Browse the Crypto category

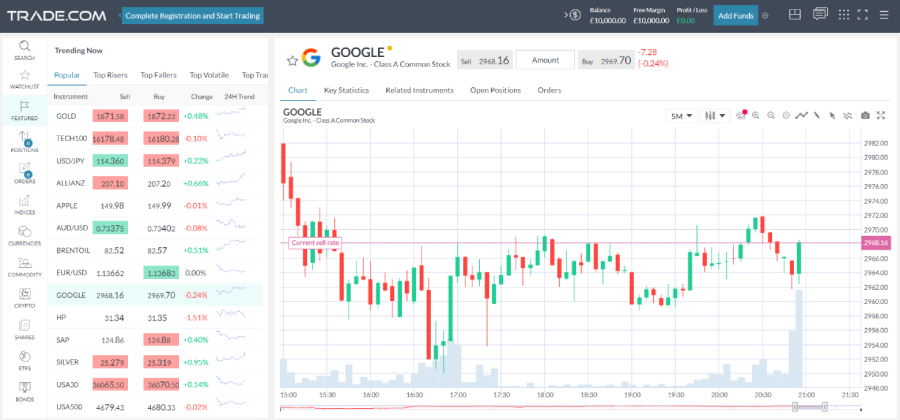coord(24,298)
